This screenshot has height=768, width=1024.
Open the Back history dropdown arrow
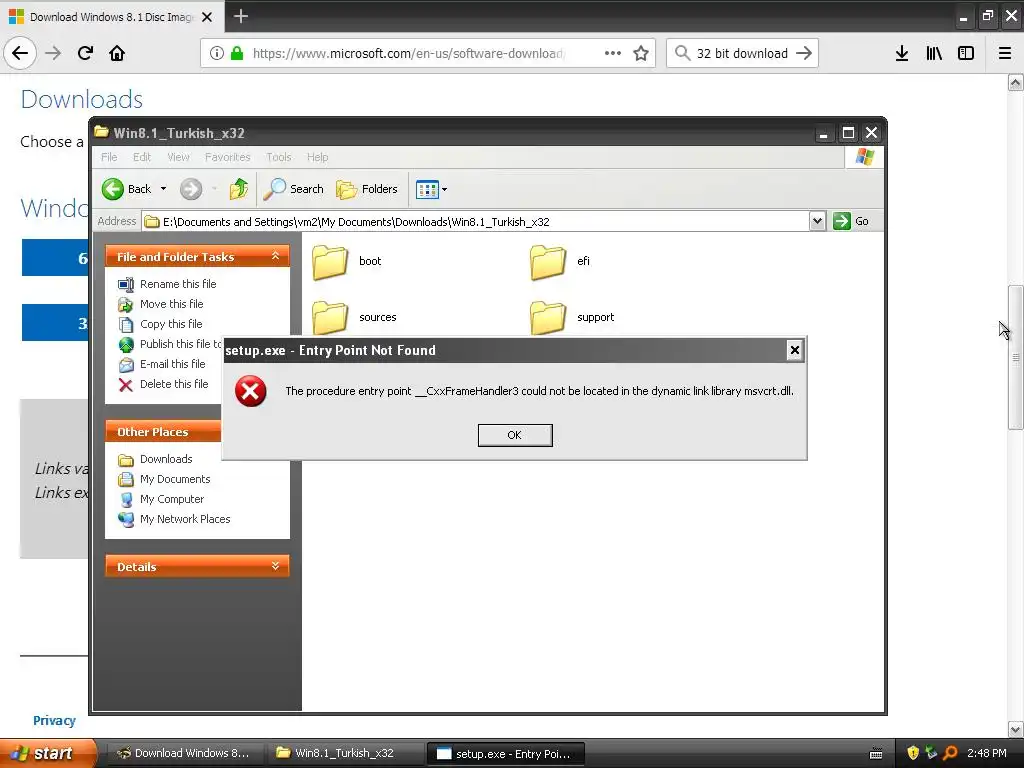(163, 189)
